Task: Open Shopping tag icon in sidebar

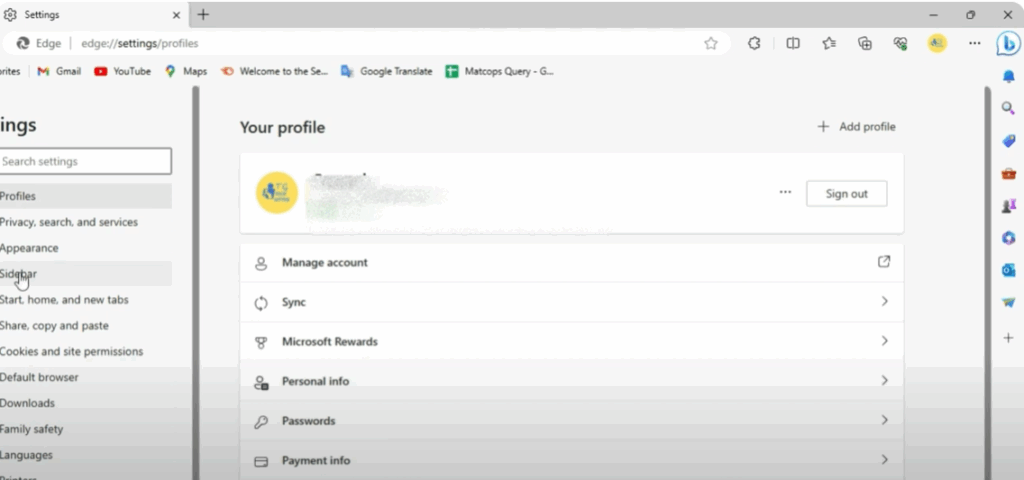Action: tap(1008, 141)
